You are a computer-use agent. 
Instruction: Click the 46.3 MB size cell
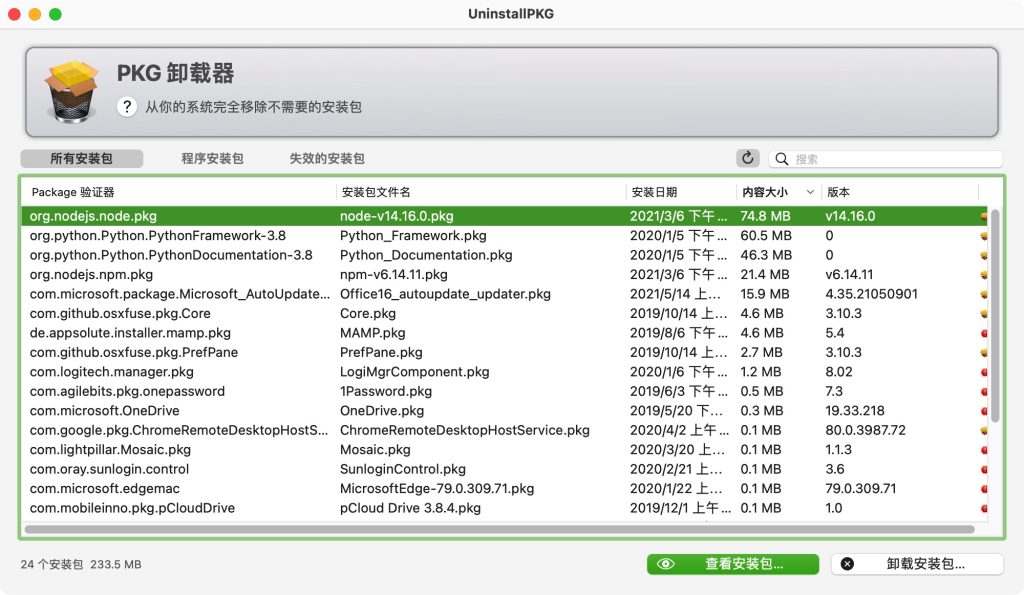766,255
